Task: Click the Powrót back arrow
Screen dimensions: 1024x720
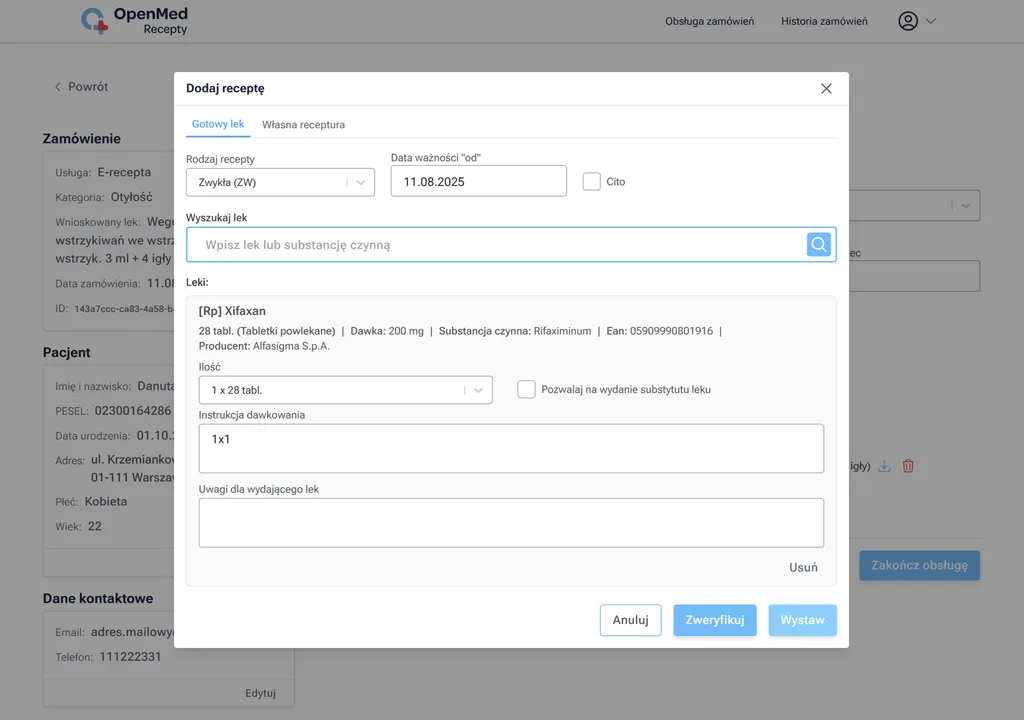Action: coord(58,87)
